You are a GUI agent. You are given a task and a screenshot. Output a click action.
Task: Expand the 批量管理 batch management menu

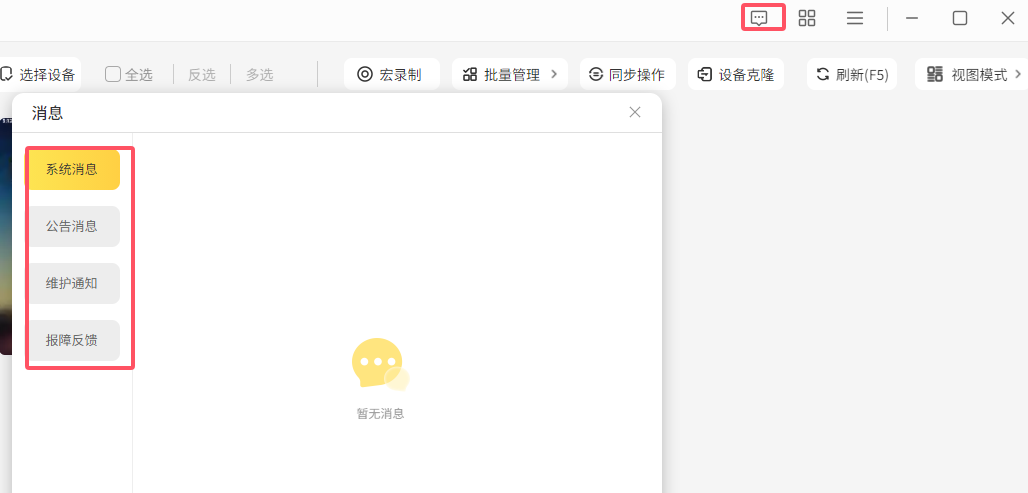510,74
